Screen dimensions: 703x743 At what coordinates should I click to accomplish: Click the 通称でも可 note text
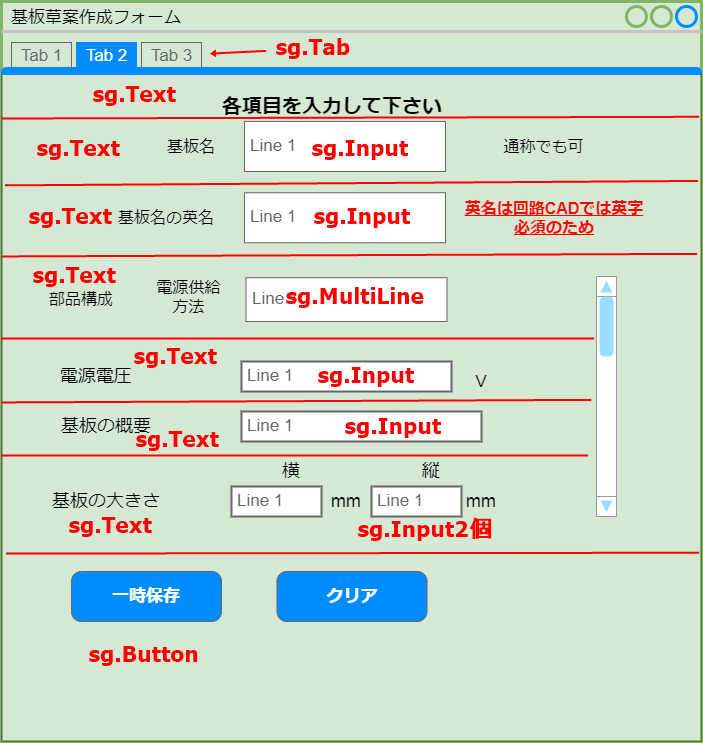click(x=543, y=146)
